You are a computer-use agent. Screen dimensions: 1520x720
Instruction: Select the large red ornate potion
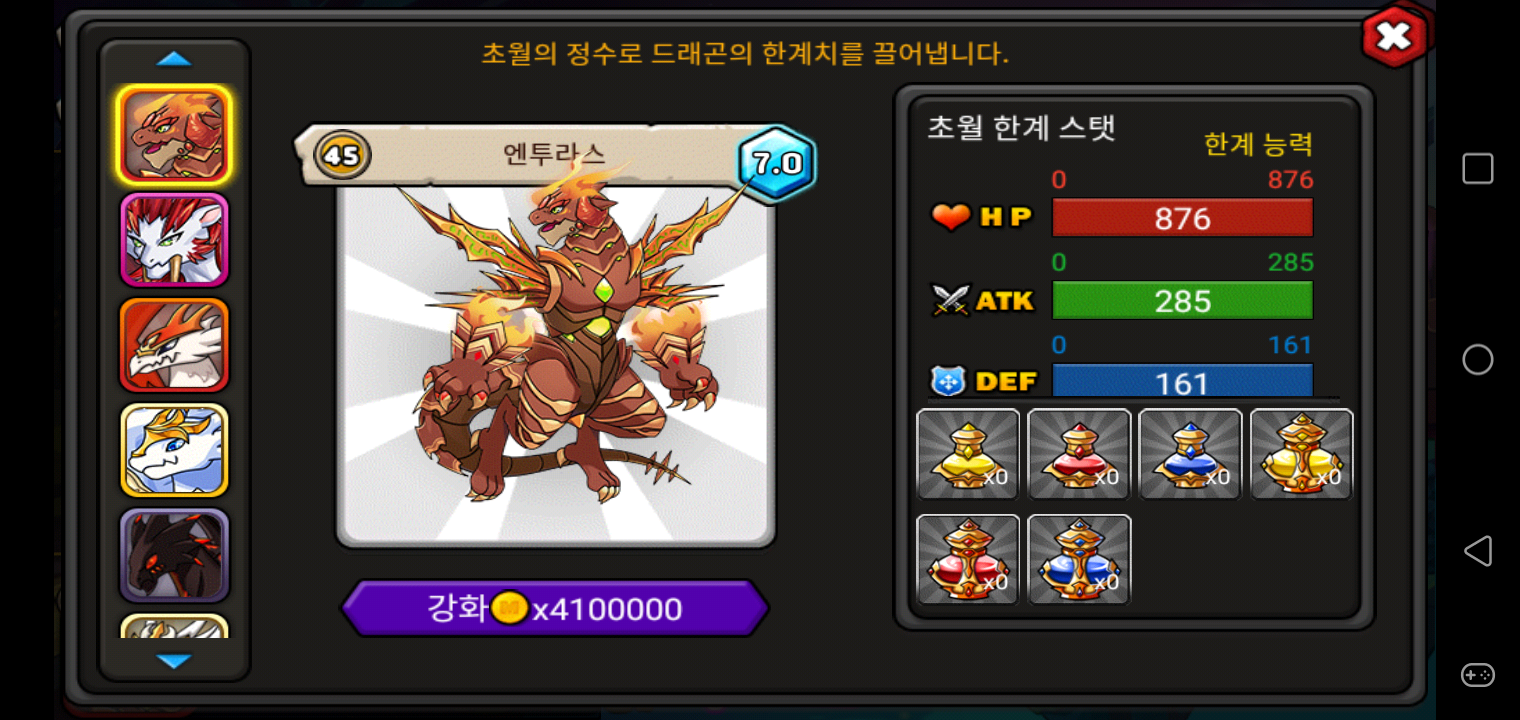click(x=968, y=560)
